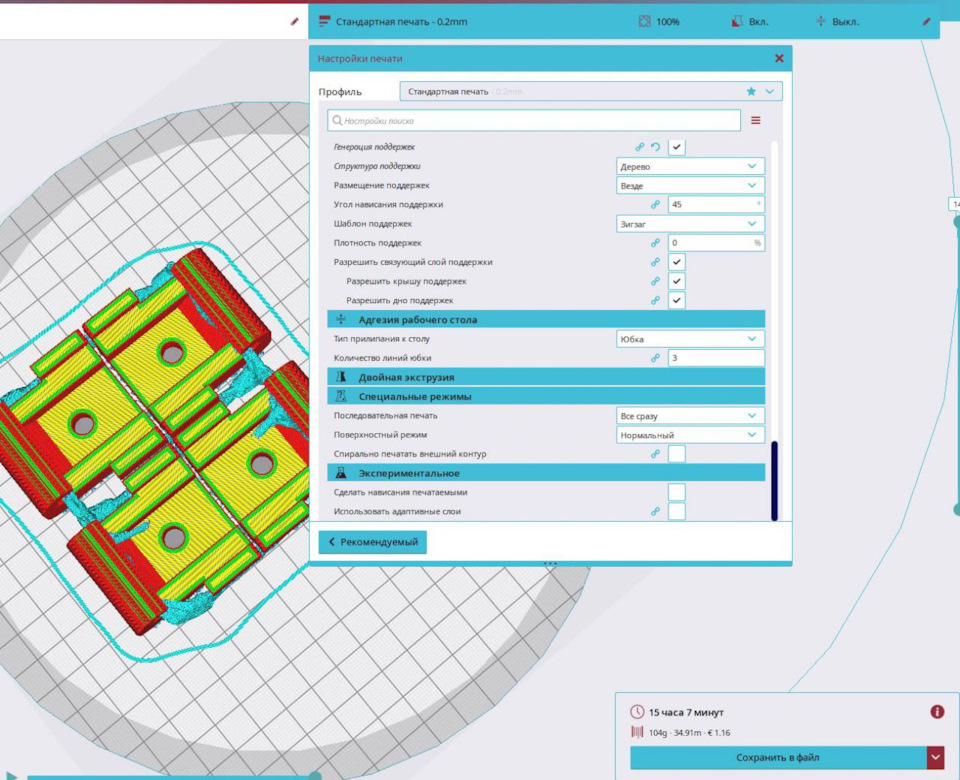Click the infill 100% icon in header

pos(644,21)
